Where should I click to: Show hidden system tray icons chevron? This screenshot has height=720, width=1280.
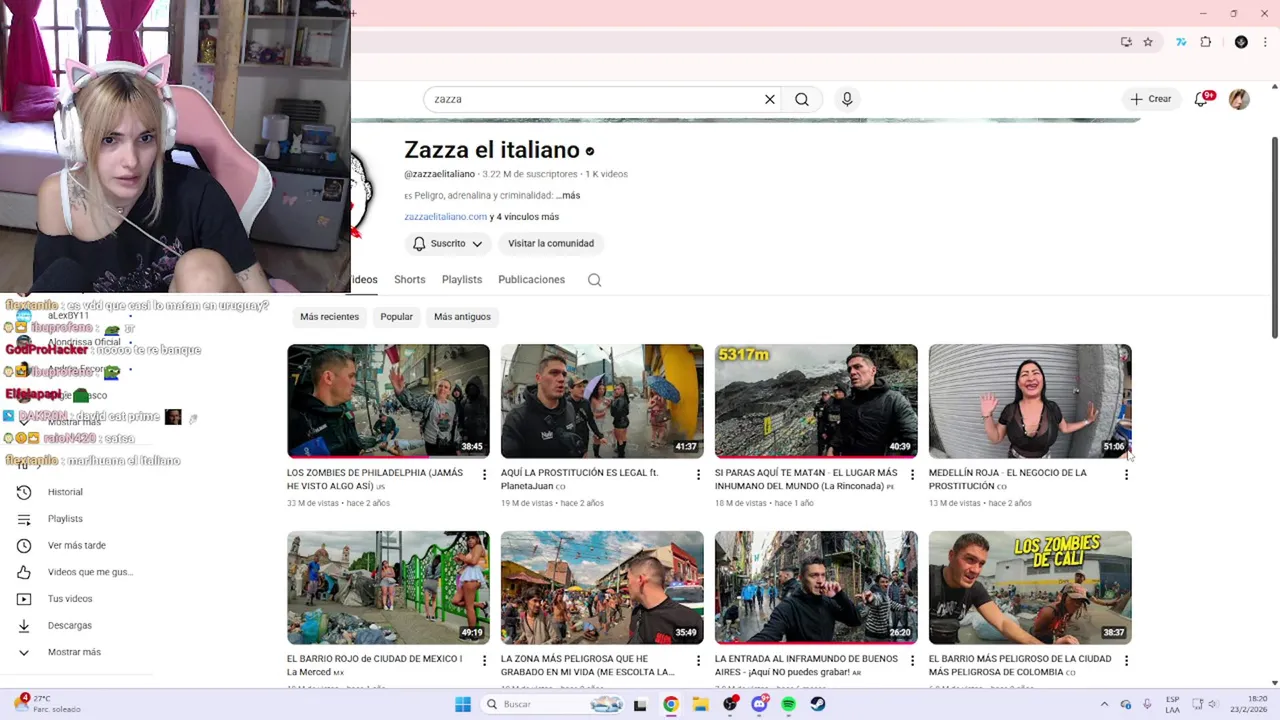click(x=1104, y=704)
